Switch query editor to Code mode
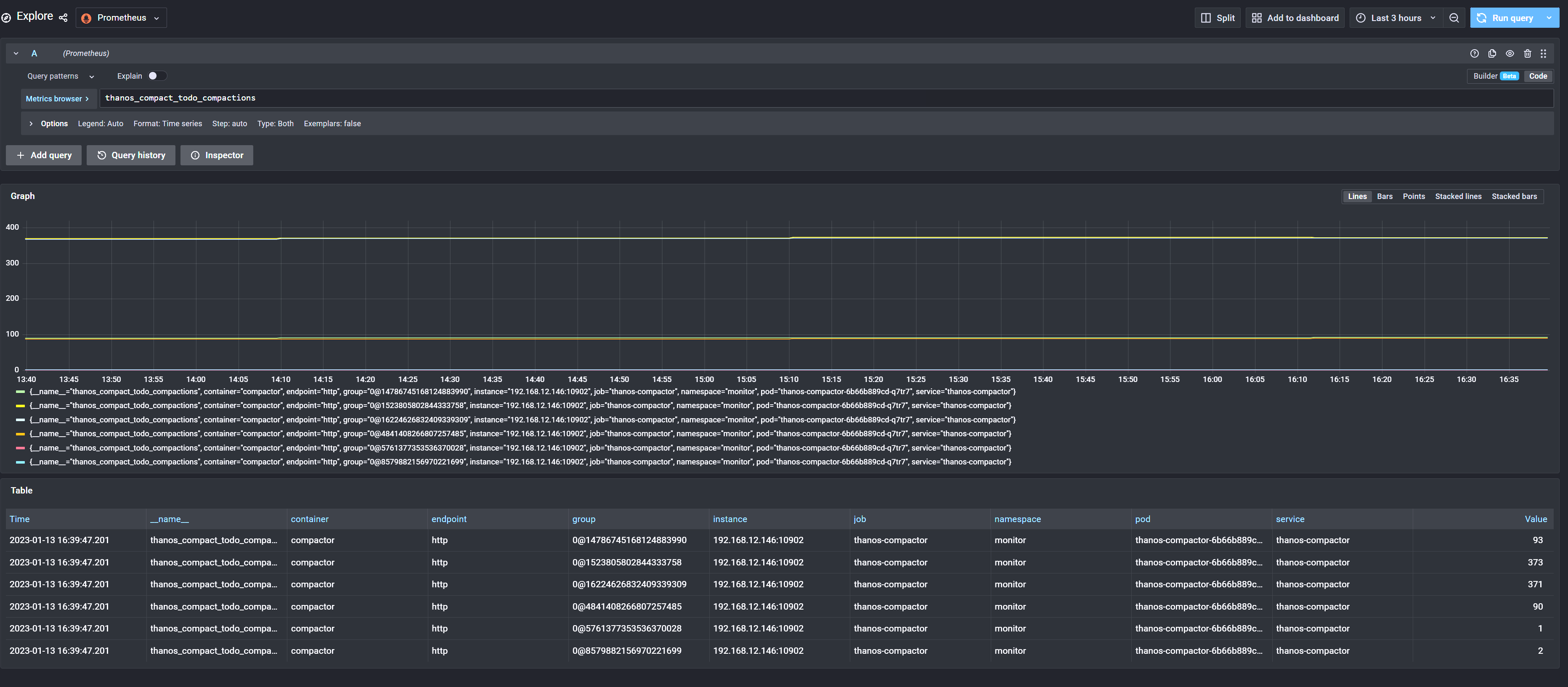Viewport: 1568px width, 687px height. [1538, 75]
